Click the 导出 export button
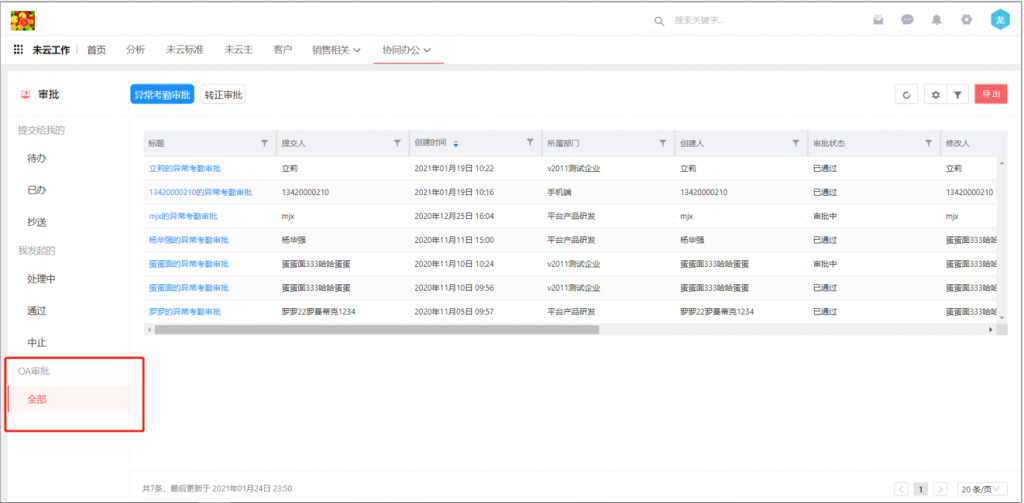The image size is (1024, 503). tap(990, 94)
